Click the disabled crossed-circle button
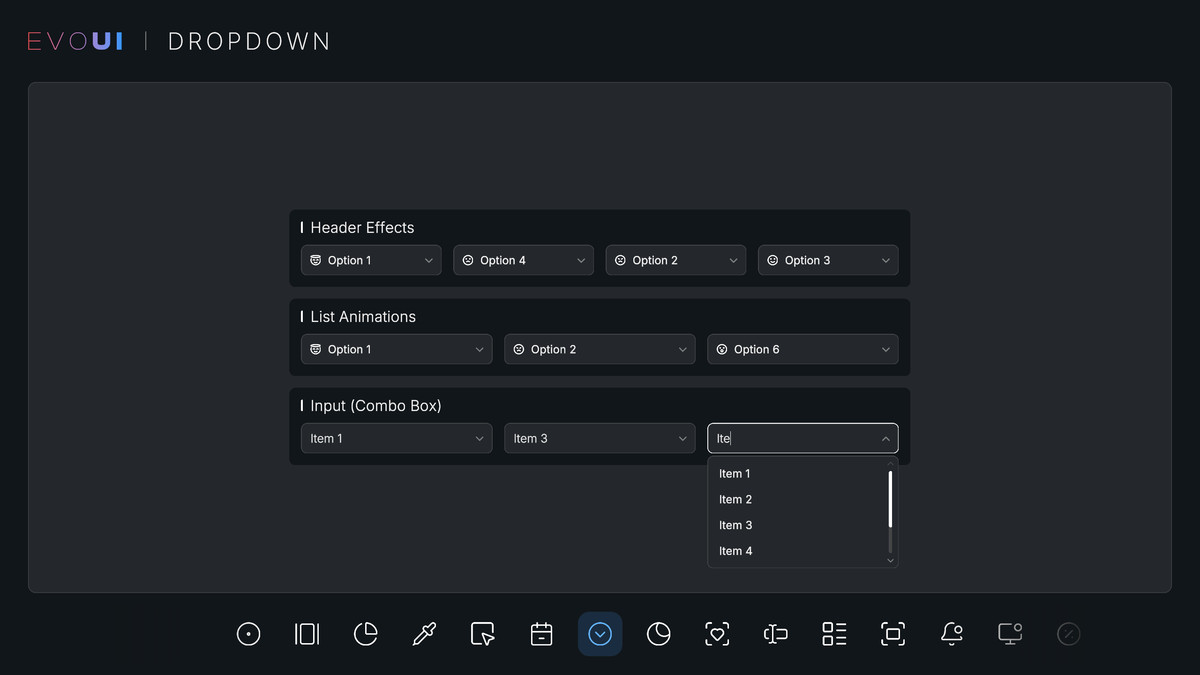Viewport: 1200px width, 675px height. click(x=1068, y=633)
